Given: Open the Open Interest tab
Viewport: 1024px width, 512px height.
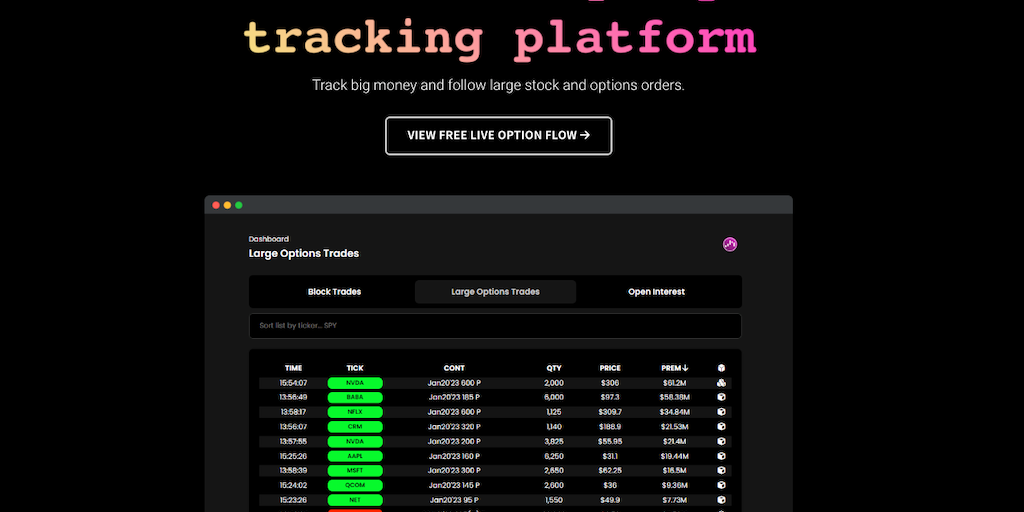Looking at the screenshot, I should 656,292.
